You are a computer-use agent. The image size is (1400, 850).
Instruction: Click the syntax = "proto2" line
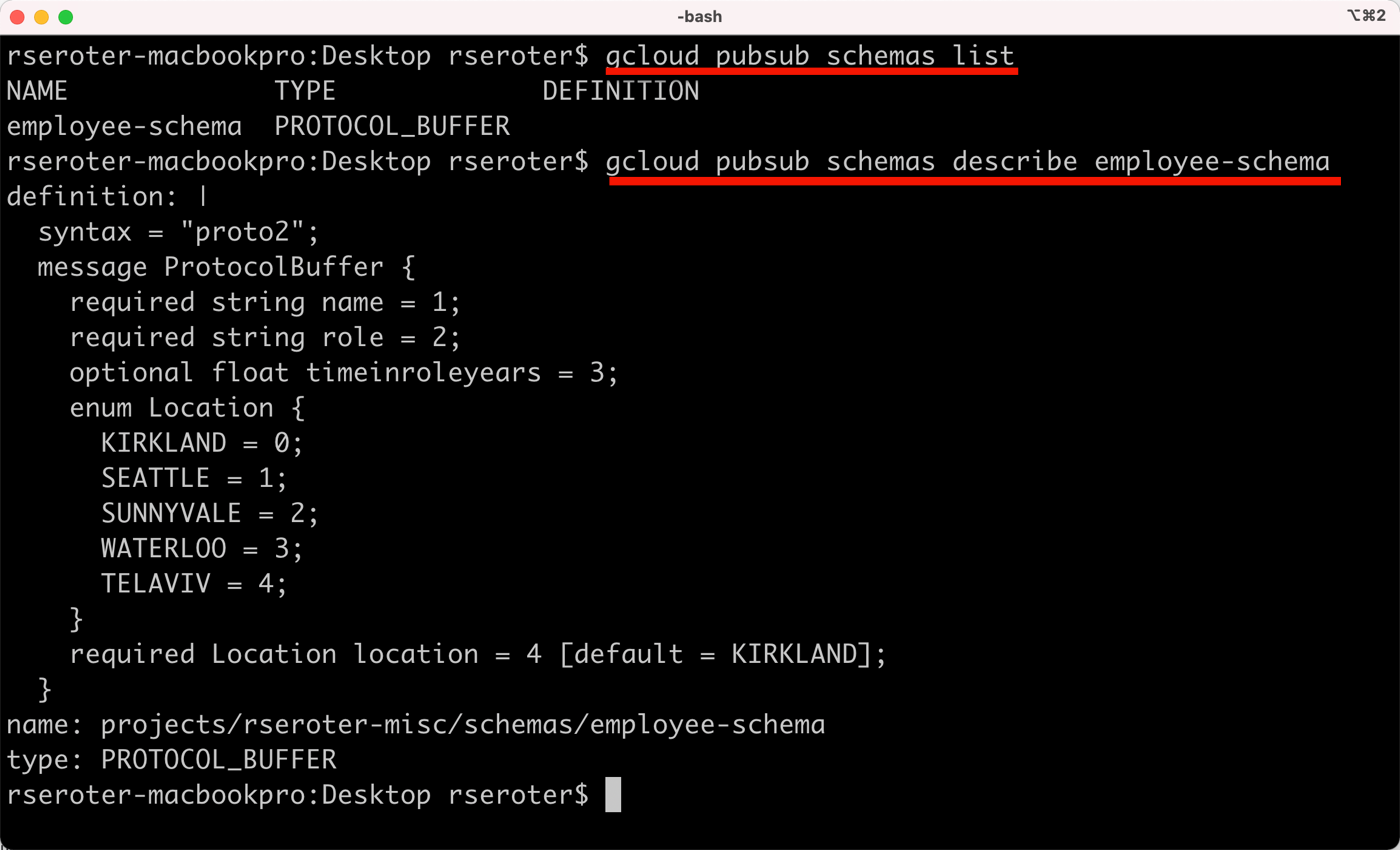click(x=178, y=232)
